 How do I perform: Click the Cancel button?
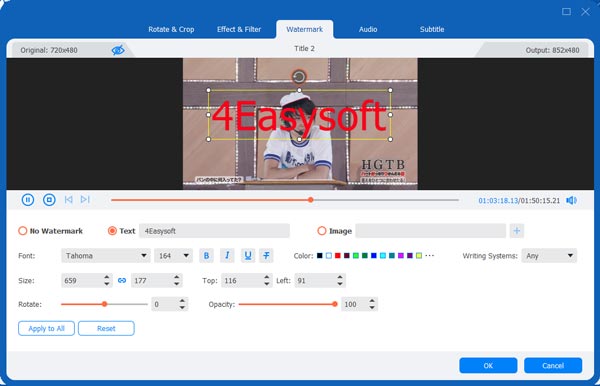point(553,365)
